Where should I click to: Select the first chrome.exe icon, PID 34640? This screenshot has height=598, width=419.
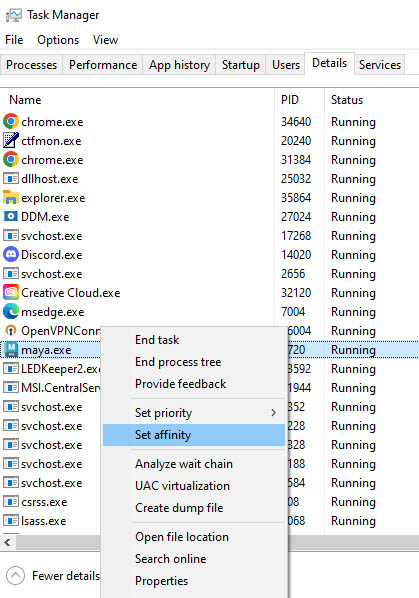11,122
